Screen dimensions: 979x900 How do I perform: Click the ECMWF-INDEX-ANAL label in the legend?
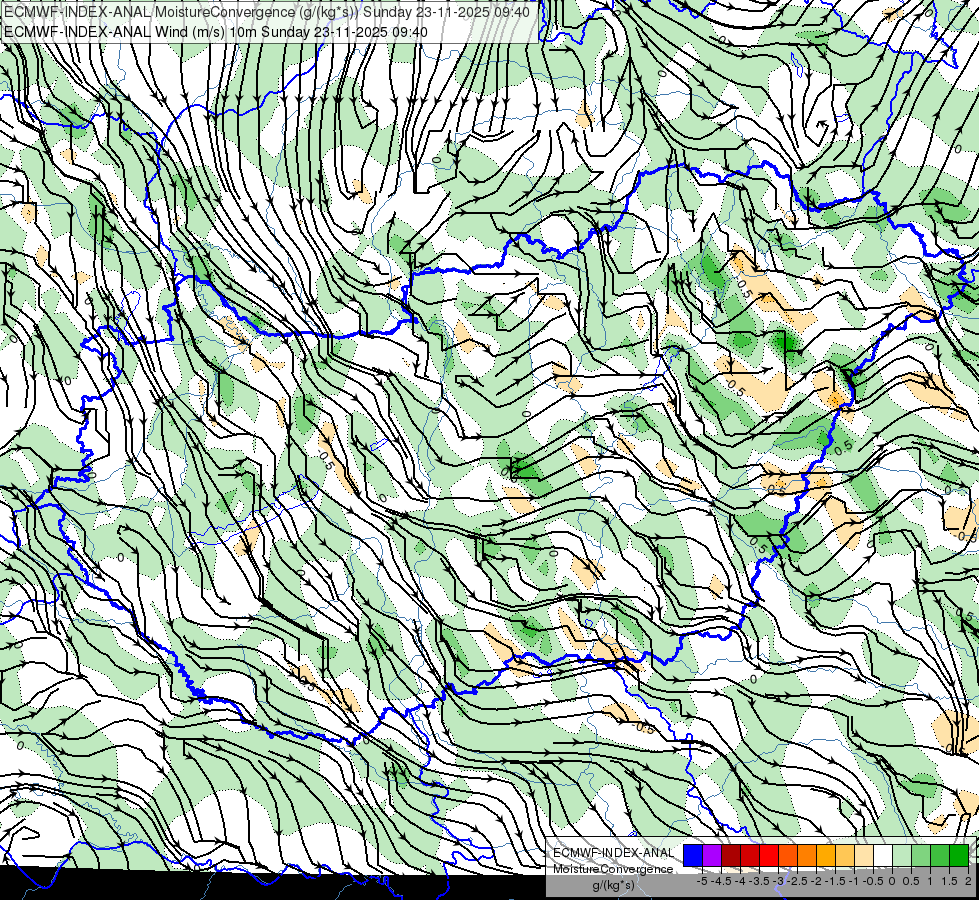(613, 853)
